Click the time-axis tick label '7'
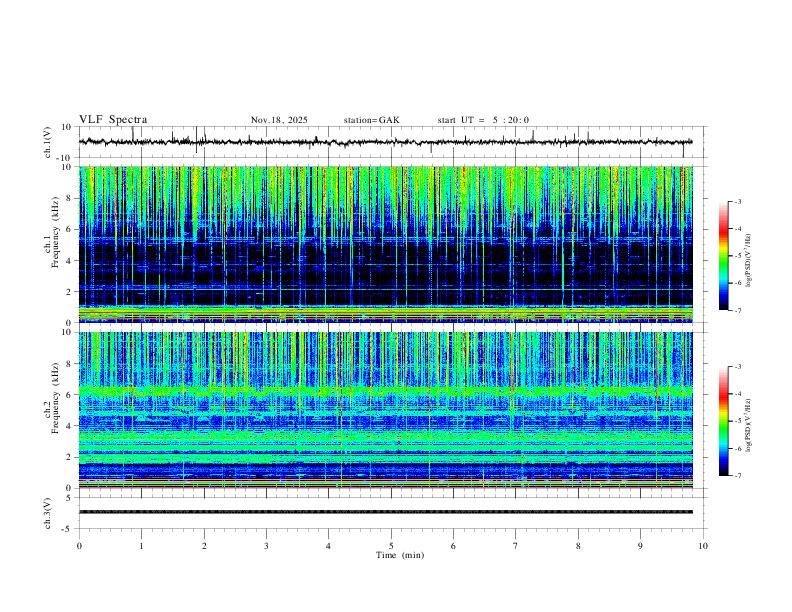Screen dimensions: 792x612 pos(516,546)
